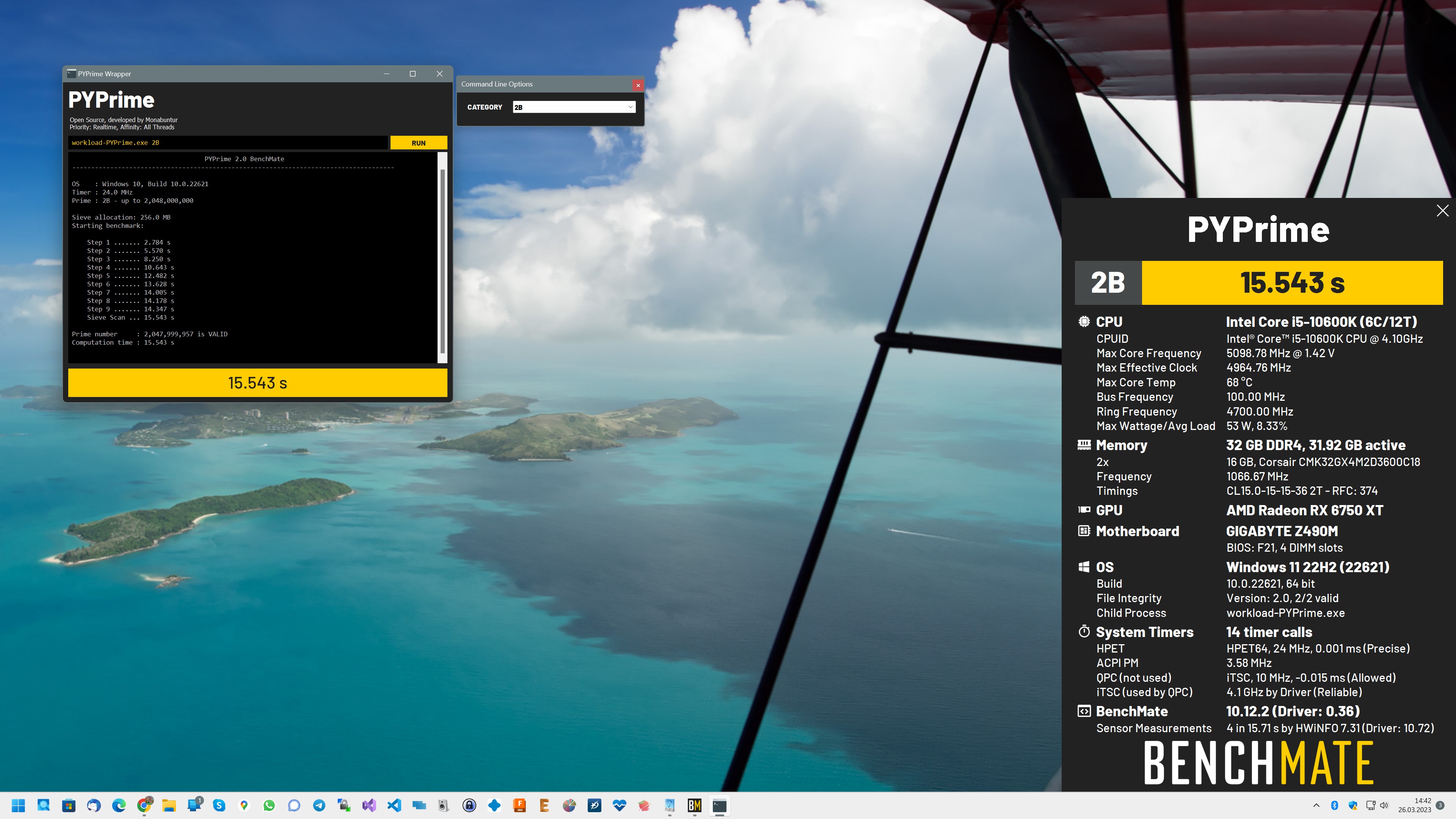Viewport: 1456px width, 819px height.
Task: Open Signal messenger from the taskbar
Action: [294, 805]
